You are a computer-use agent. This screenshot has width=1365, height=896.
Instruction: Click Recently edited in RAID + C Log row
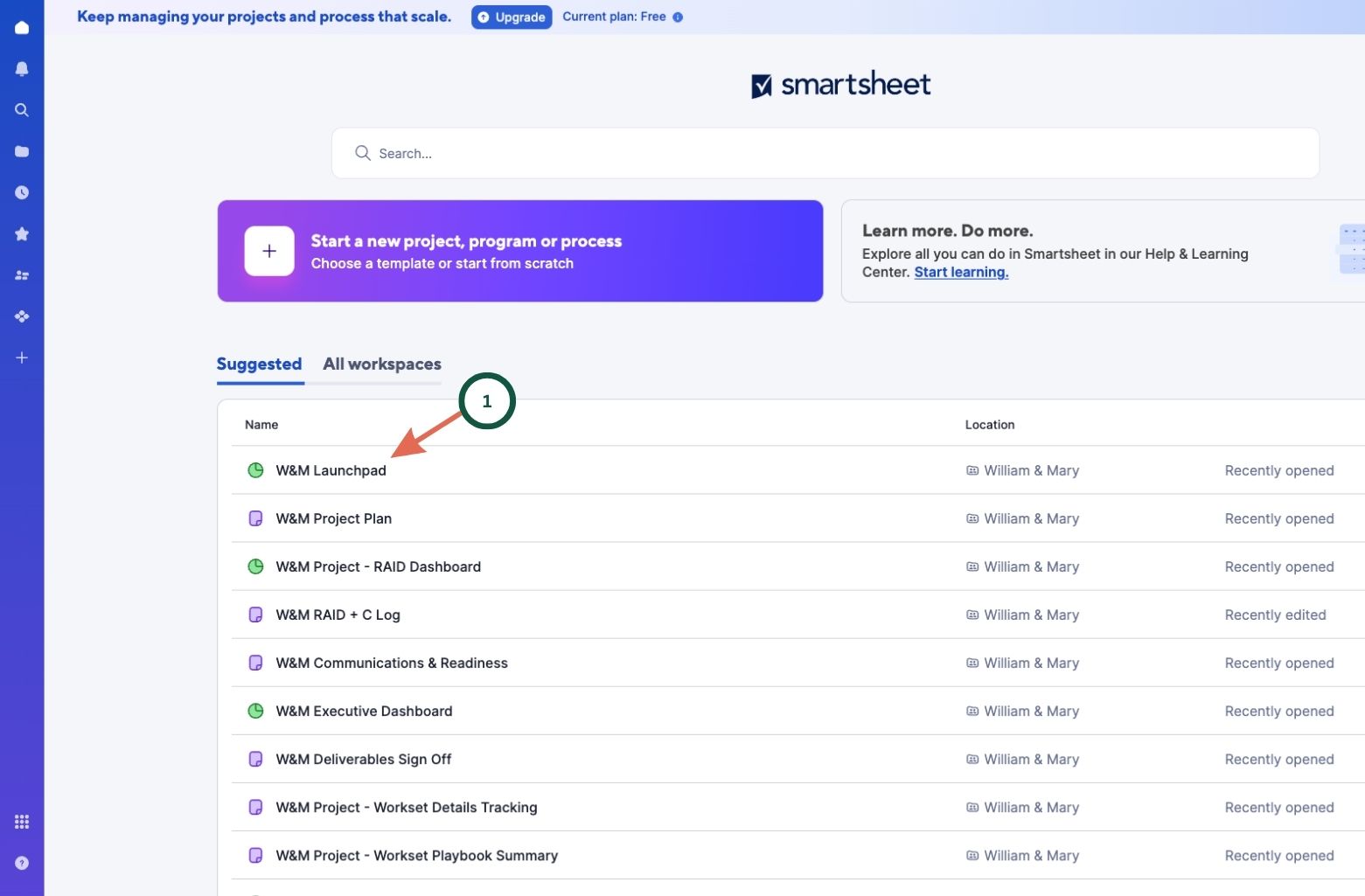point(1275,615)
